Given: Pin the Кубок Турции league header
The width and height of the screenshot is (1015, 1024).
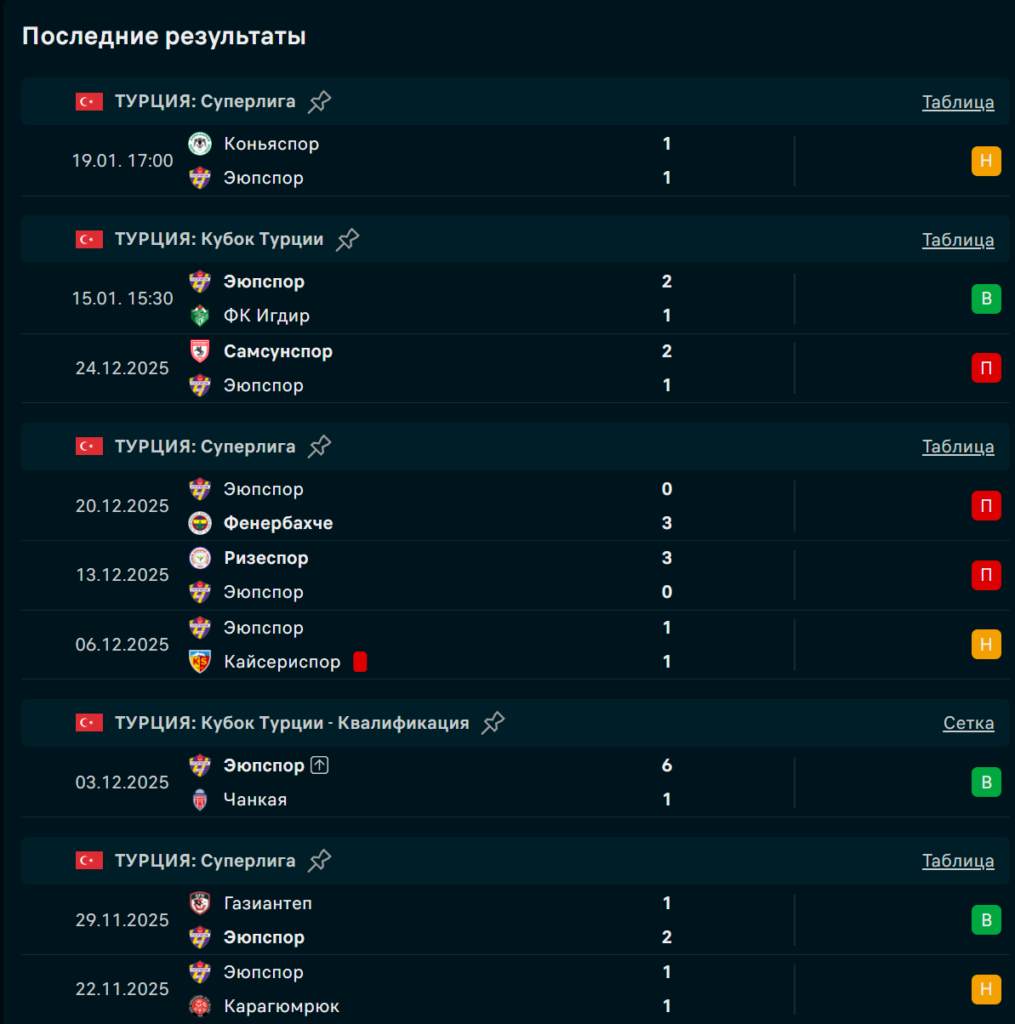Looking at the screenshot, I should pyautogui.click(x=347, y=239).
